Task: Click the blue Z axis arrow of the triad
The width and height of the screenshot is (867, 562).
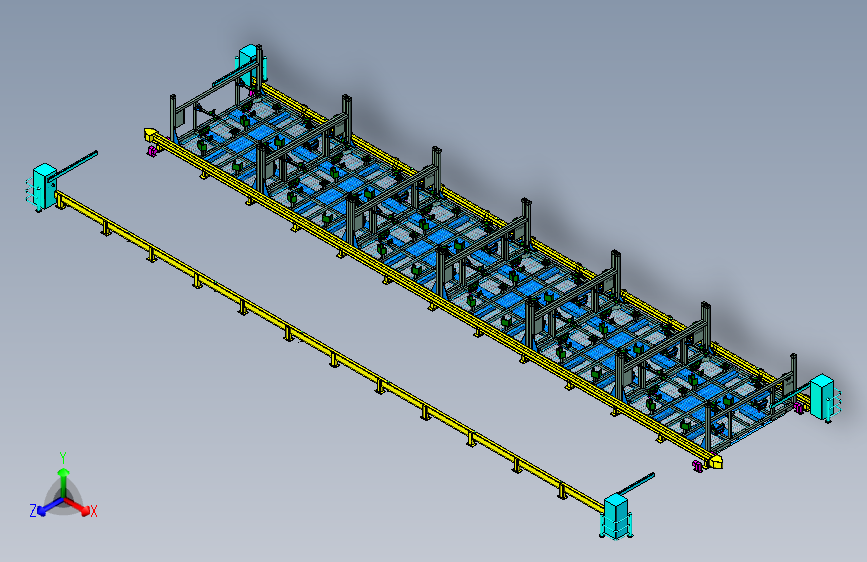Action: pos(51,506)
